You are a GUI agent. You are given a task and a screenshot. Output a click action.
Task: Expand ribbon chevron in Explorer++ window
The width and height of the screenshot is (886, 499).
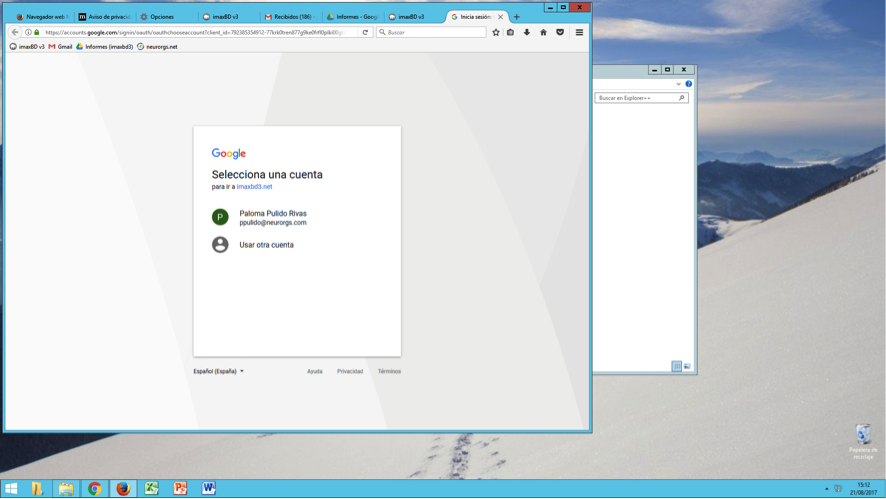(x=679, y=84)
